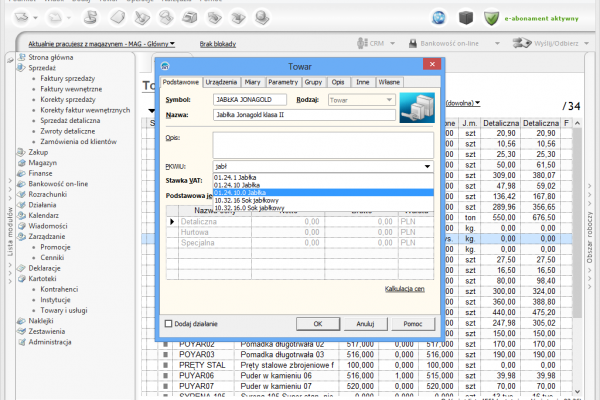This screenshot has width=600, height=400.
Task: Click the Kalkulacja cen link
Action: tap(405, 288)
